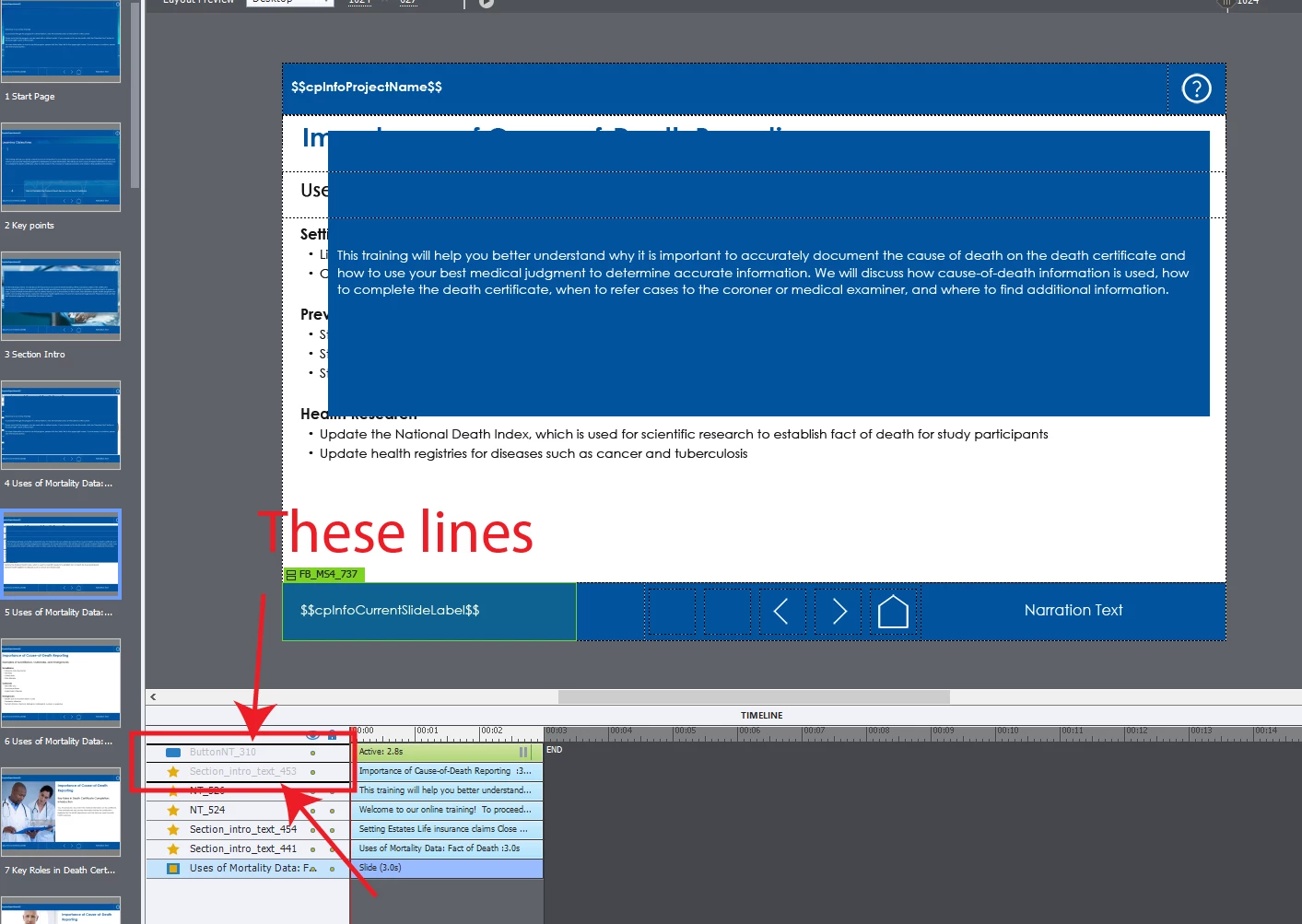Click the home icon on the slide
This screenshot has height=924, width=1302.
pos(893,612)
